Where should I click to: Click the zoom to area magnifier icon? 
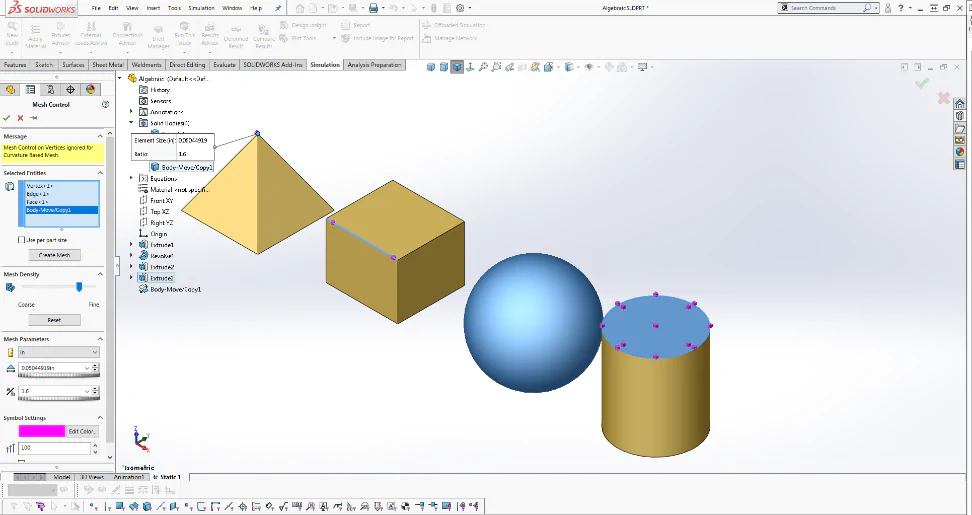click(496, 67)
